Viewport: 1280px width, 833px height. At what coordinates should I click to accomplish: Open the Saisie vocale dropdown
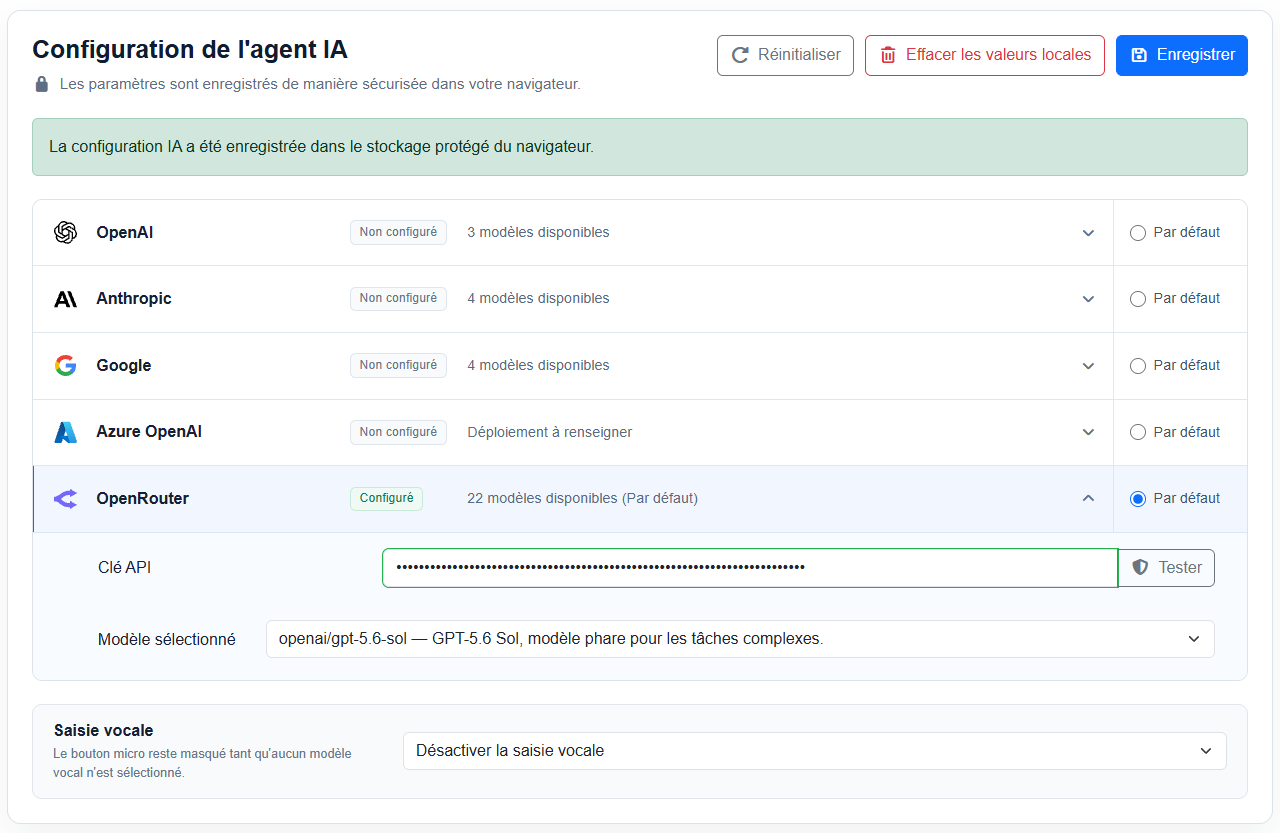pos(814,751)
